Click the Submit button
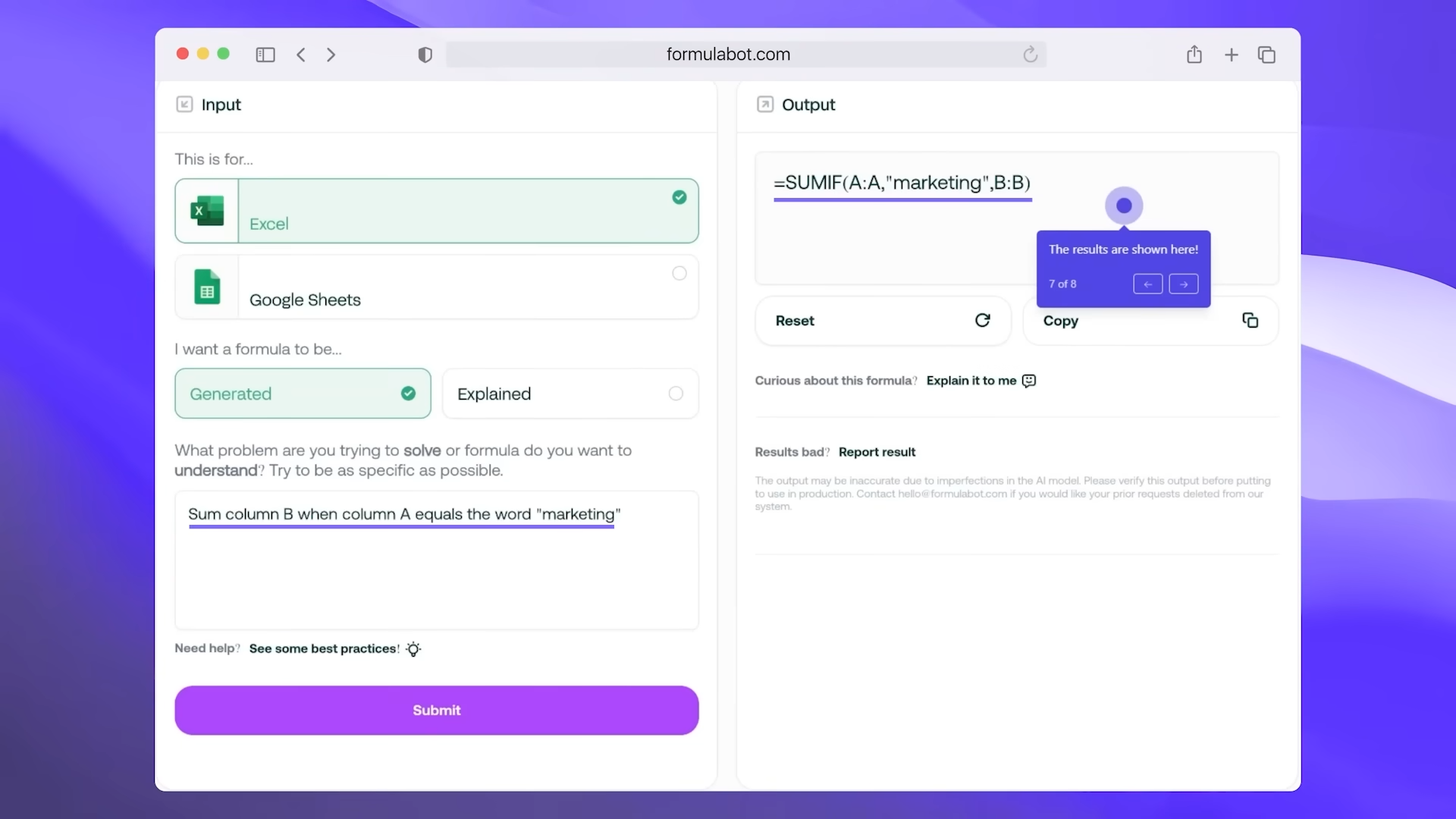 [x=436, y=710]
